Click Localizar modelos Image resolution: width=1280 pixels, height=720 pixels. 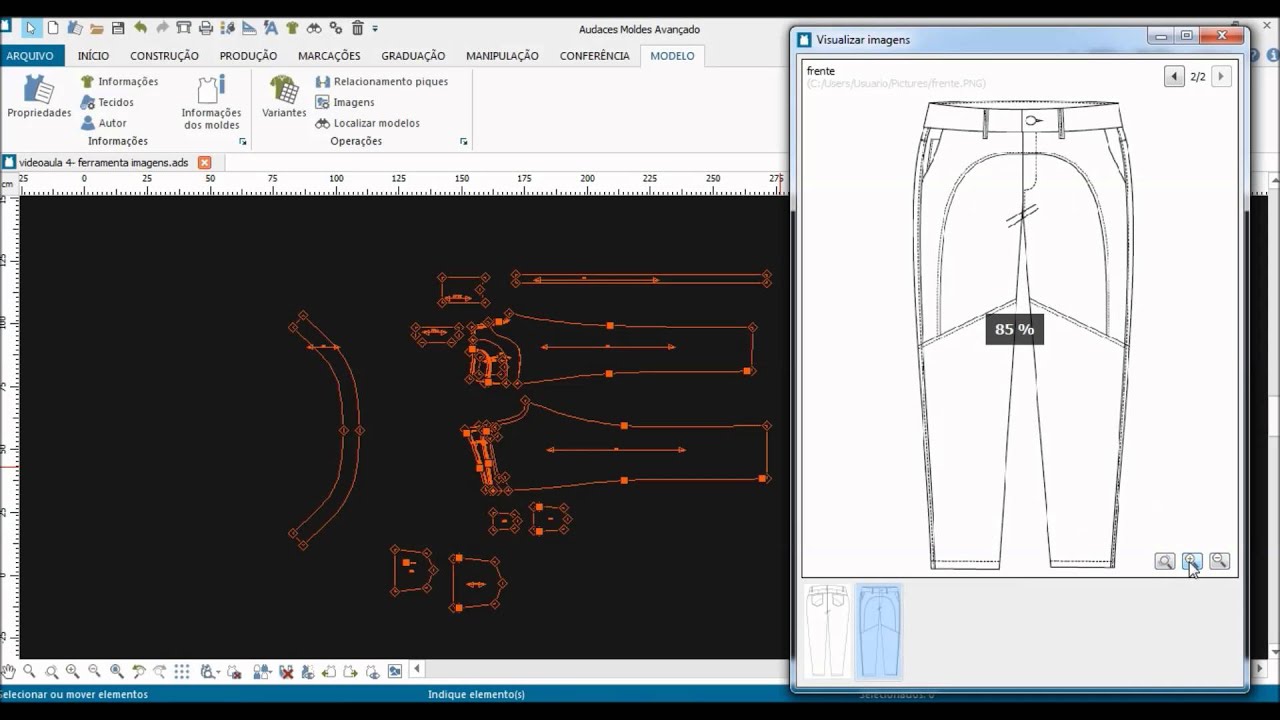367,123
